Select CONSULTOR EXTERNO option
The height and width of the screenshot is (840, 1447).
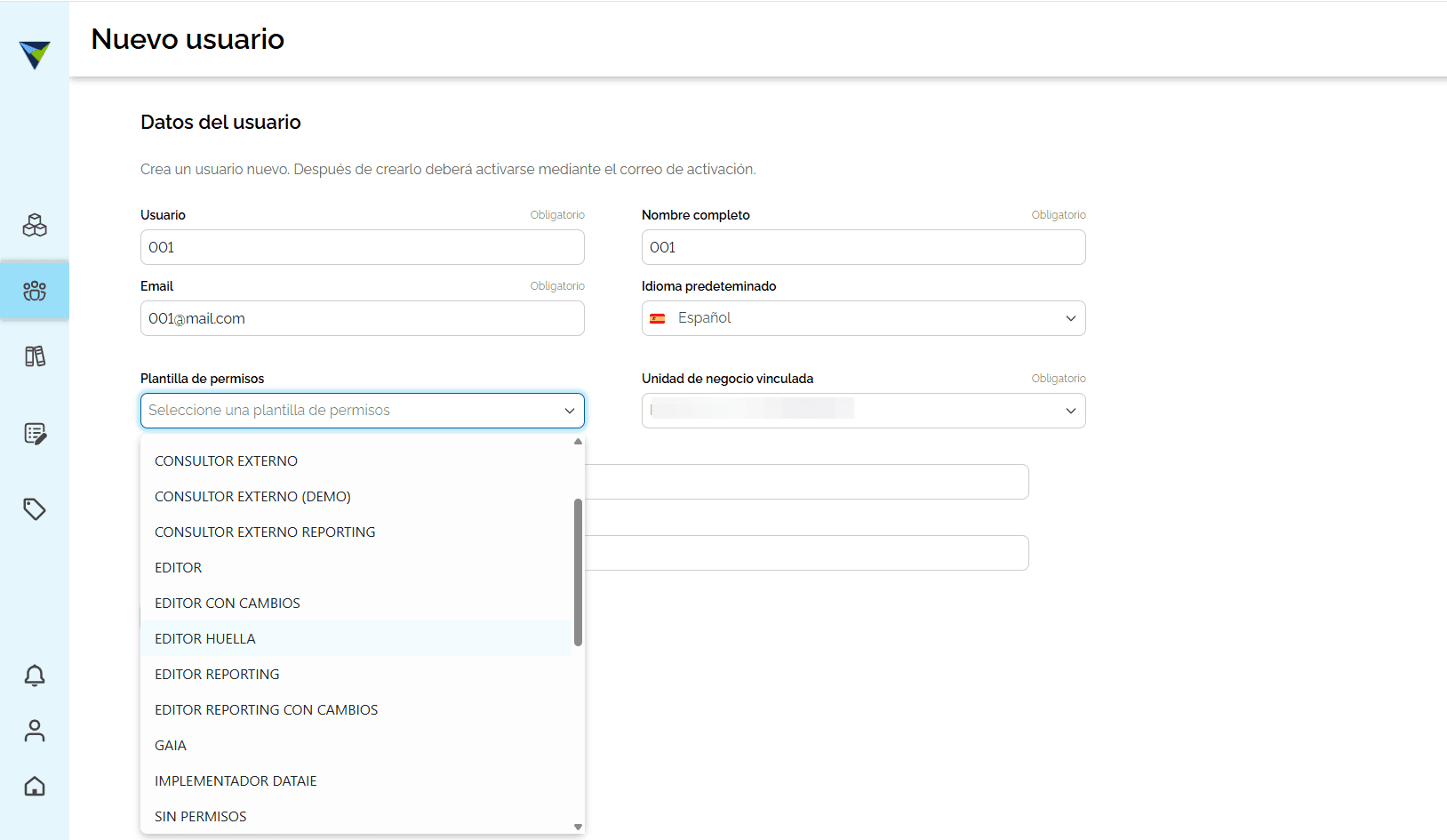(x=356, y=460)
